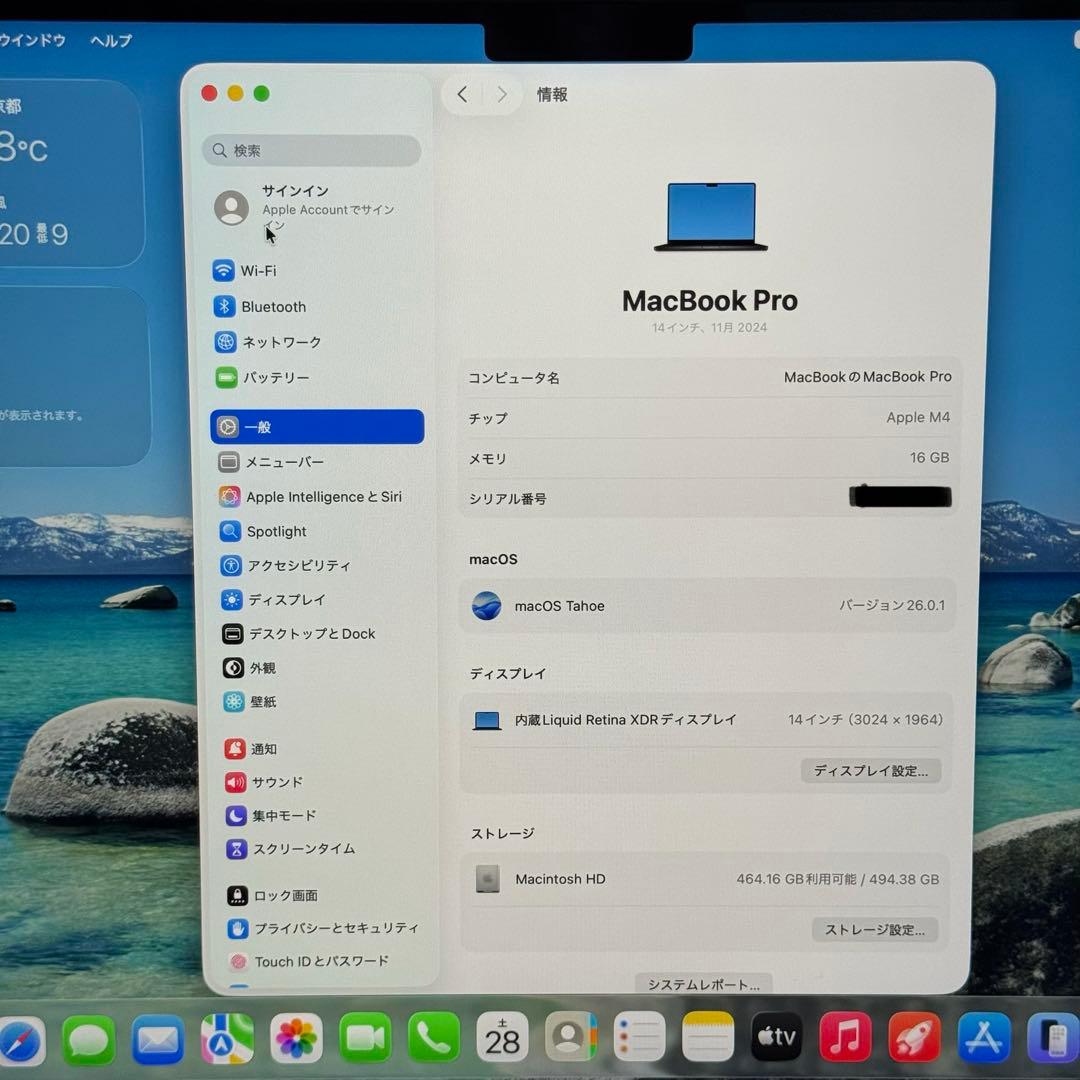Open Maps app in the Dock
This screenshot has height=1080, width=1080.
point(227,1039)
